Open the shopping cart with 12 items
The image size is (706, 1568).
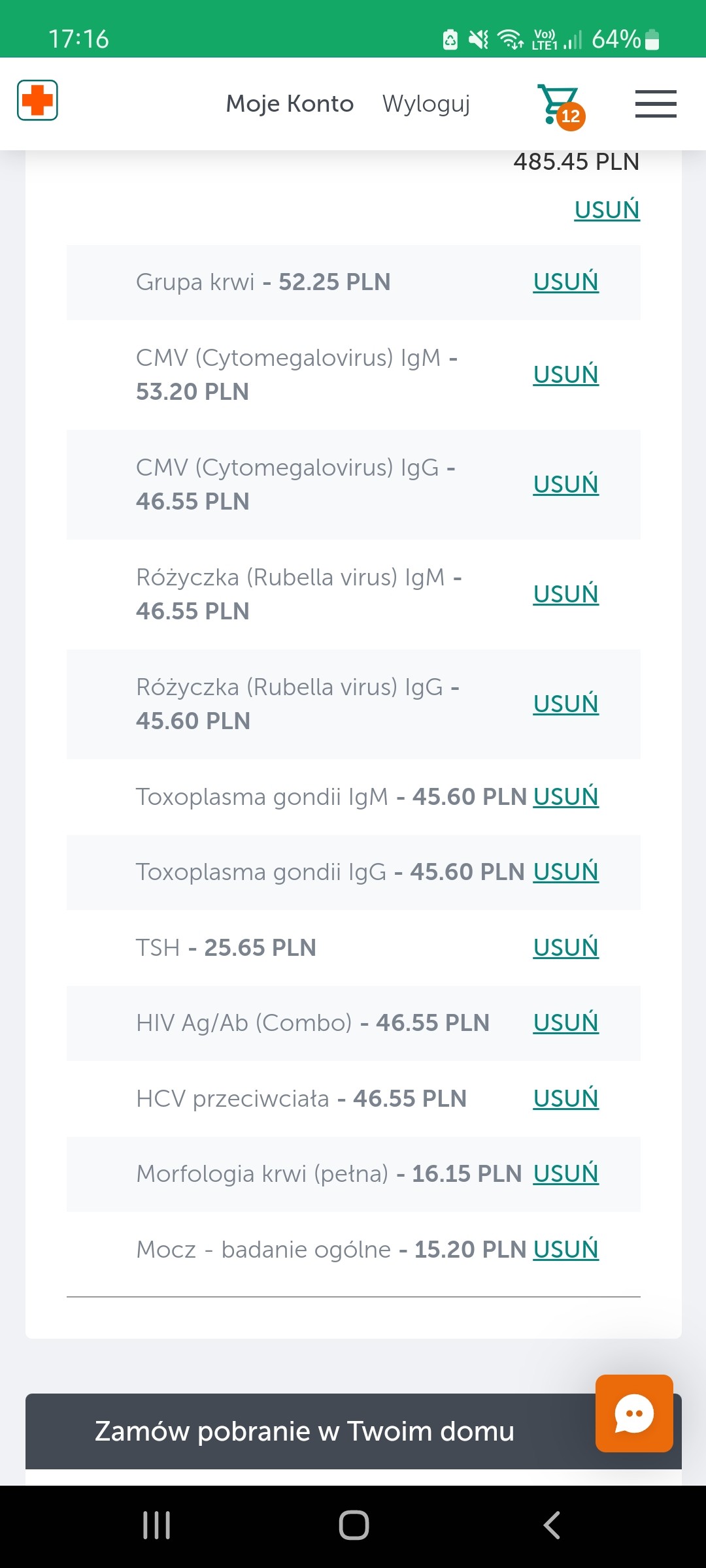(561, 106)
